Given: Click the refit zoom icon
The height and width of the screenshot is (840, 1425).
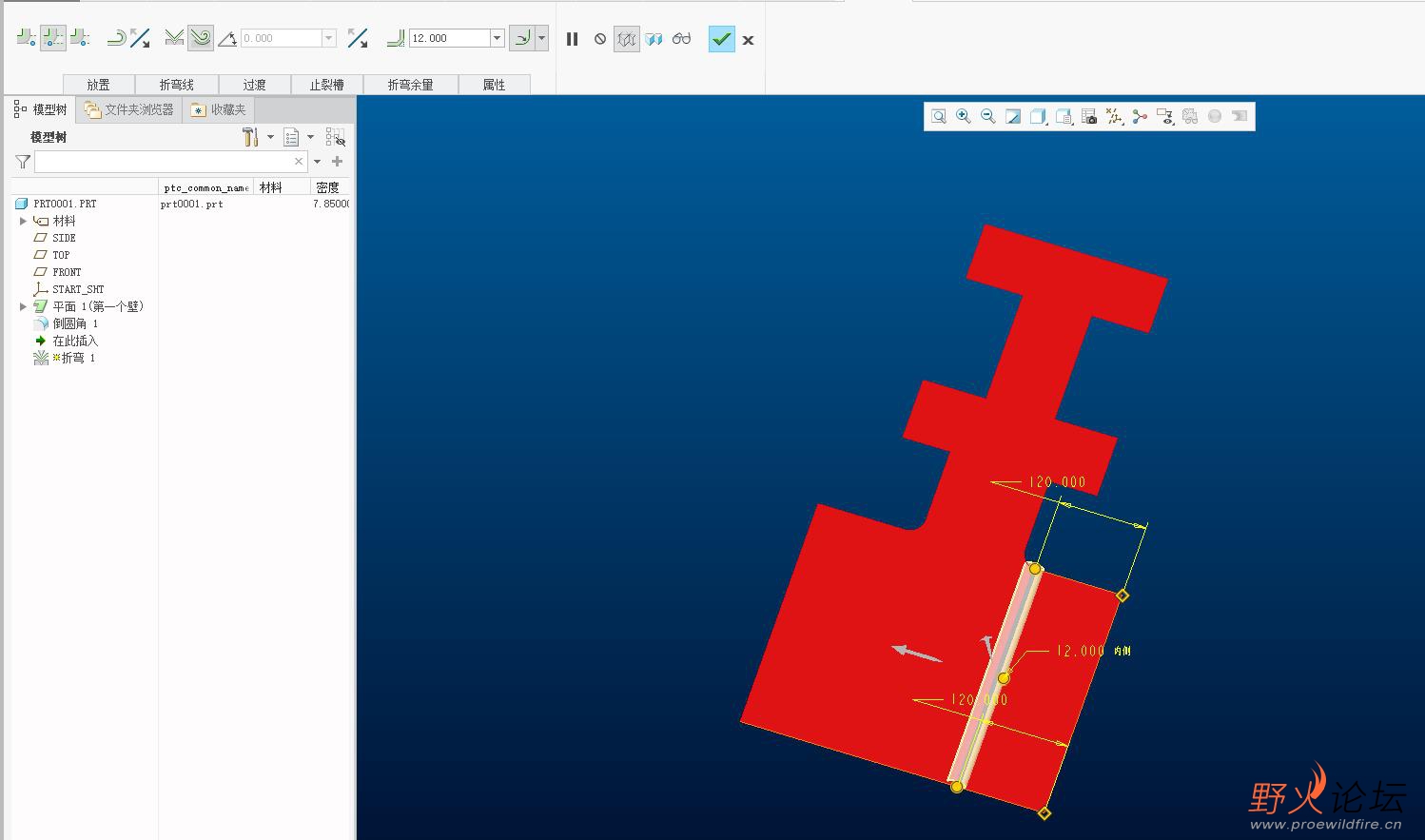Looking at the screenshot, I should click(939, 116).
